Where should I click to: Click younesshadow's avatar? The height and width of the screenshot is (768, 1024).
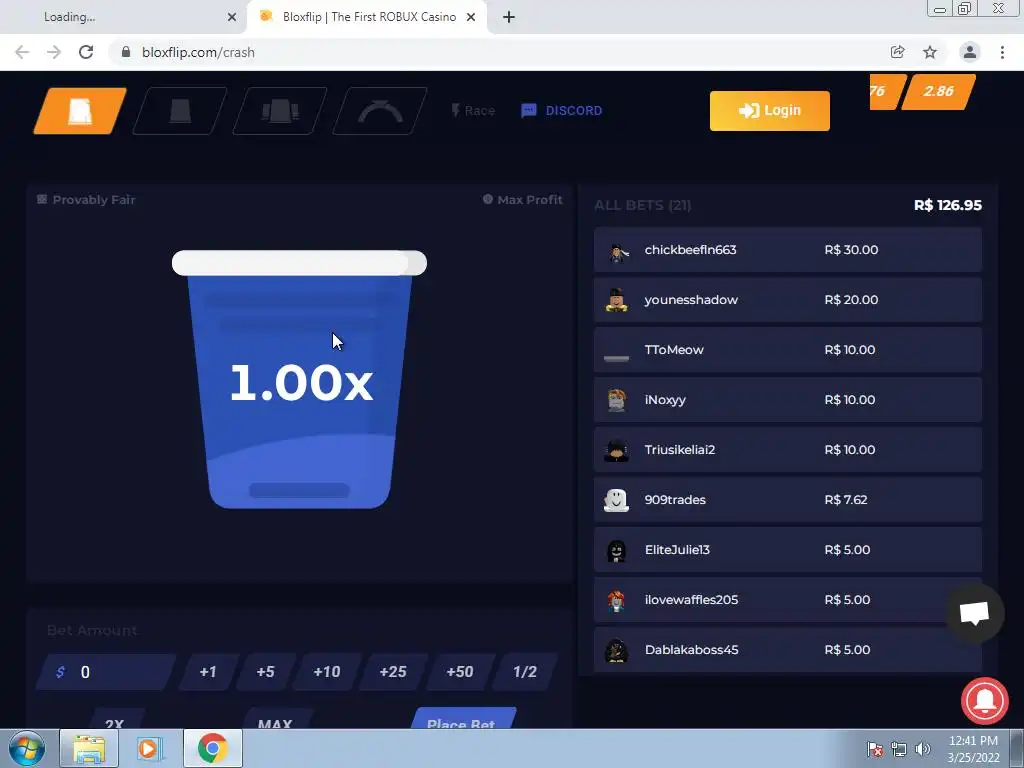coord(616,300)
